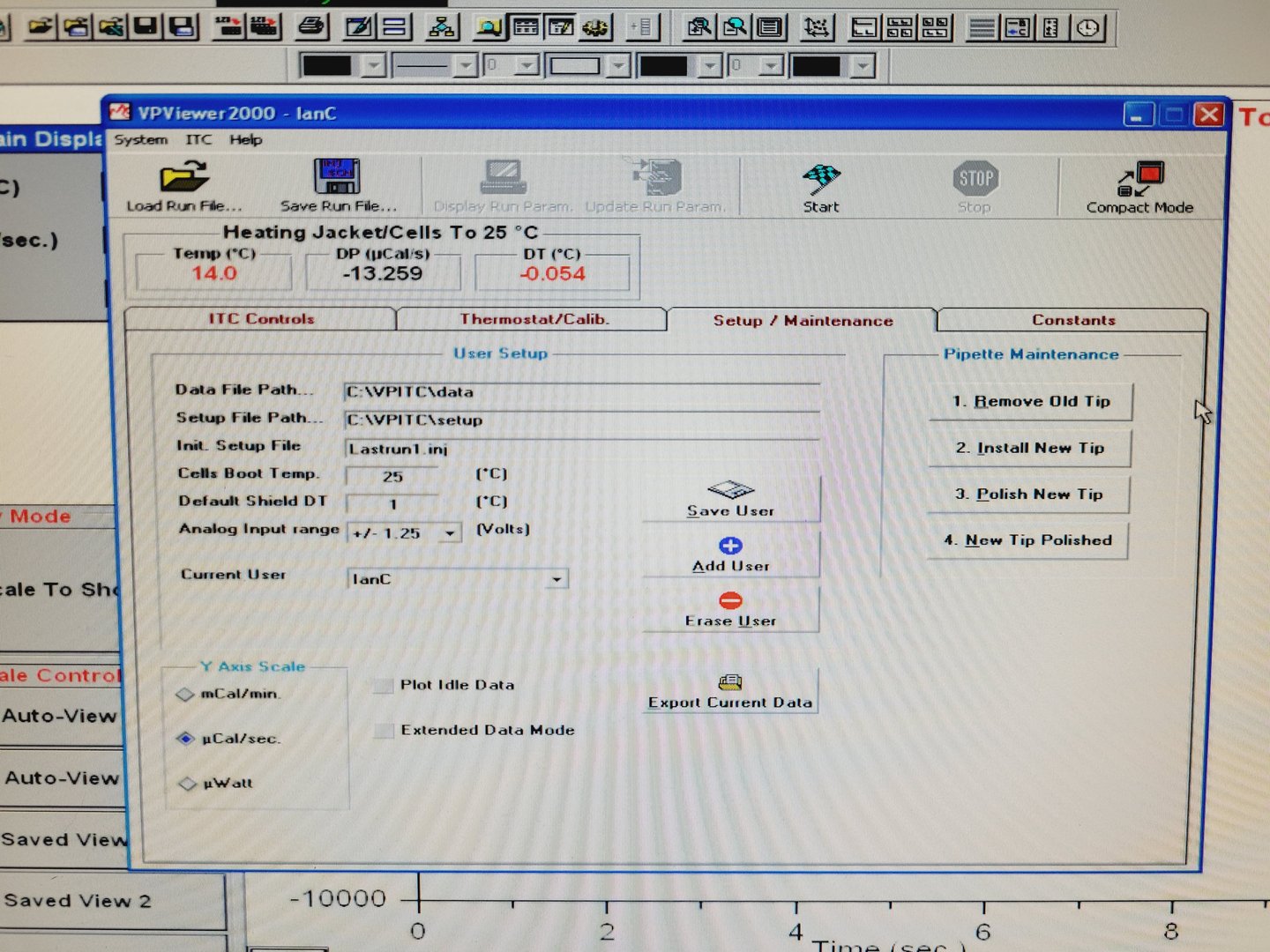This screenshot has width=1270, height=952.
Task: Open the Current User IanC dropdown
Action: (557, 579)
